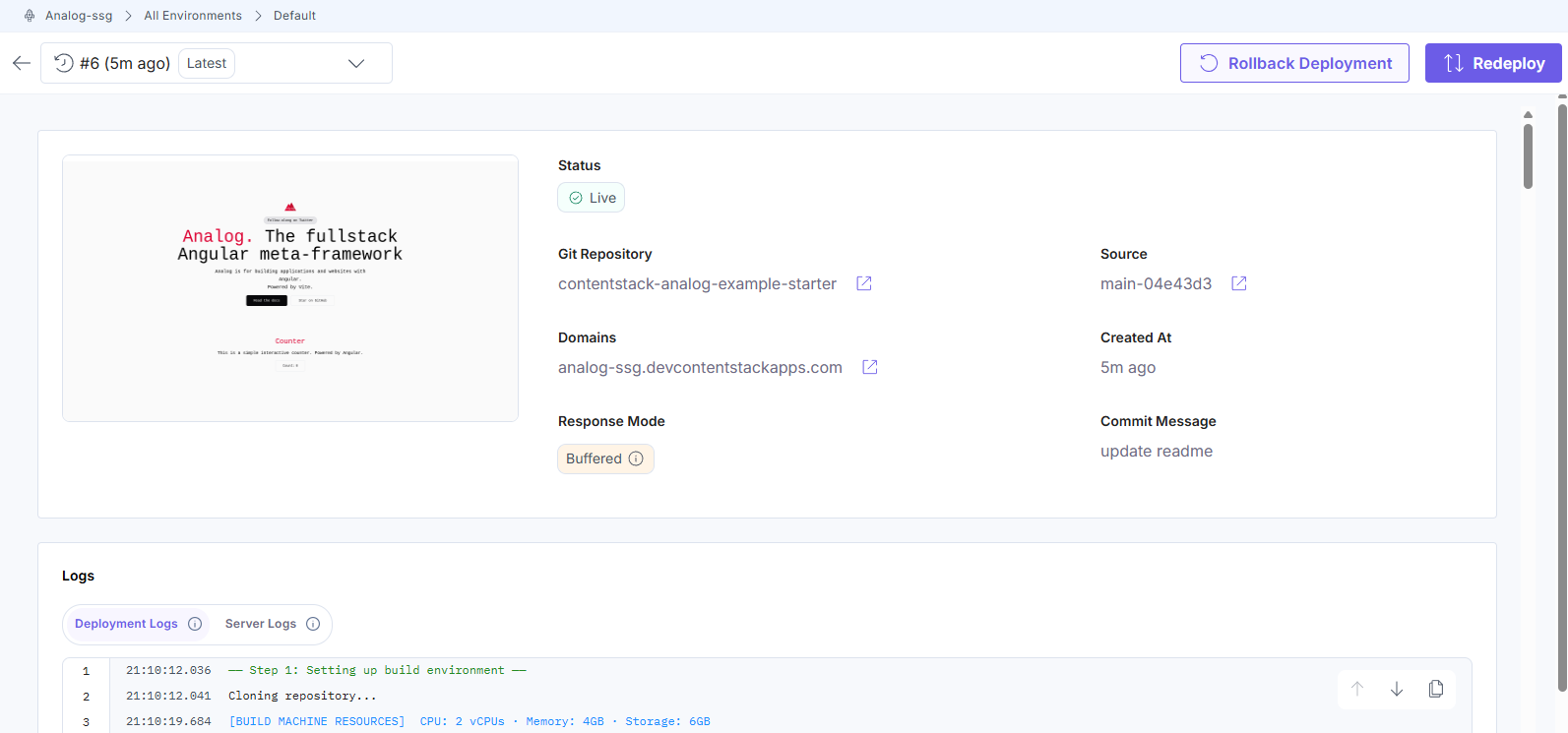Click the site preview thumbnail
The image size is (1568, 733).
[290, 288]
